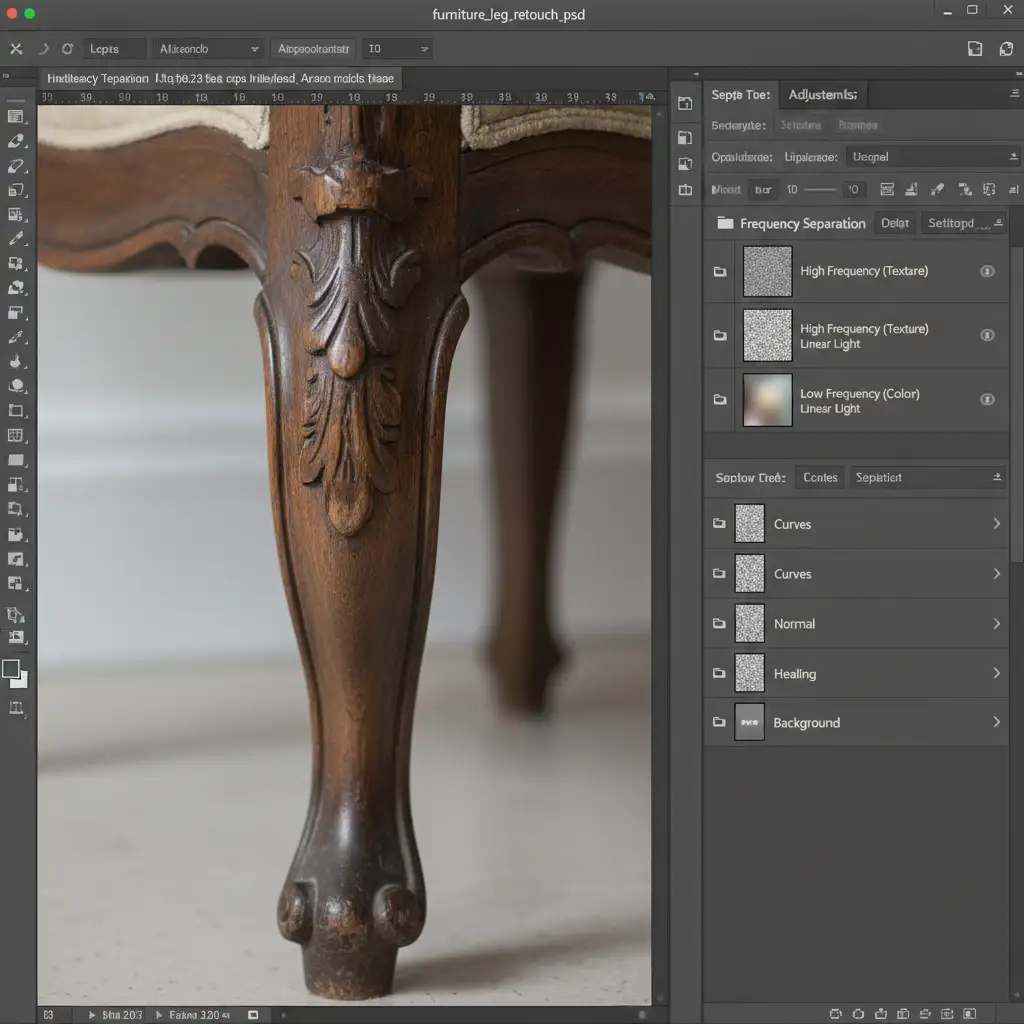The width and height of the screenshot is (1024, 1024).
Task: Click the search icon at the top right
Action: (1007, 48)
